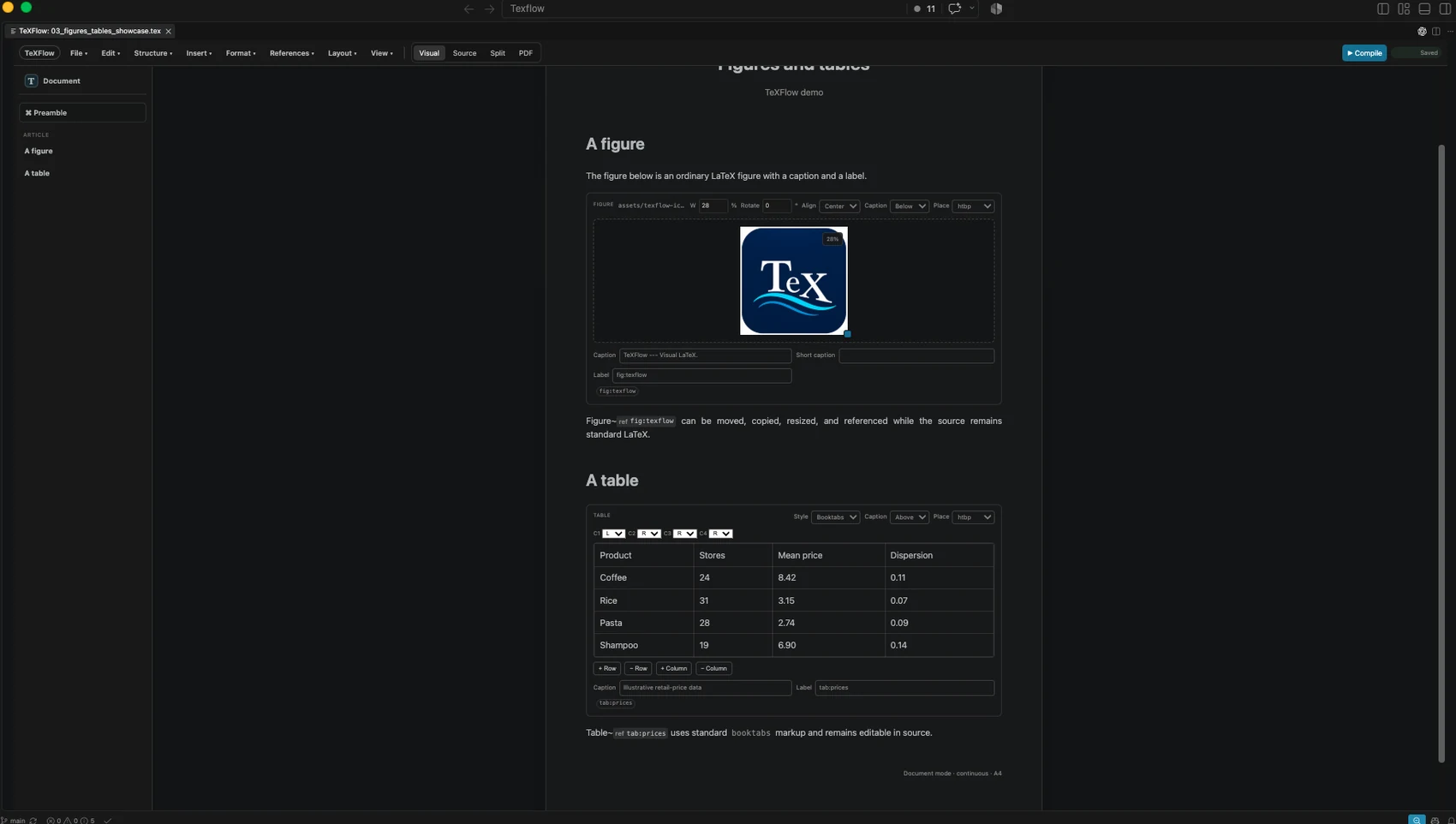Go to 'A table' in outline

point(37,173)
